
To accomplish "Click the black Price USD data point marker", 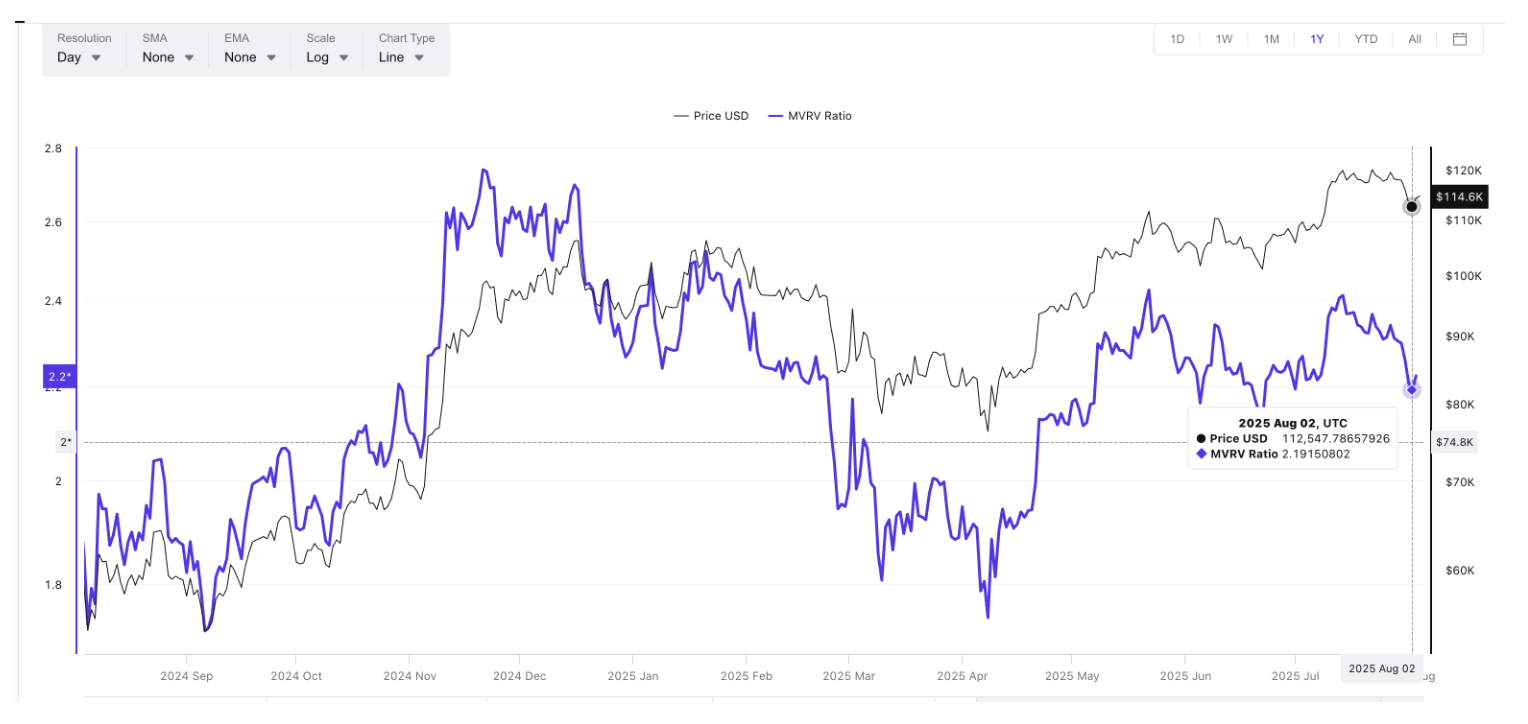I will tap(1411, 207).
